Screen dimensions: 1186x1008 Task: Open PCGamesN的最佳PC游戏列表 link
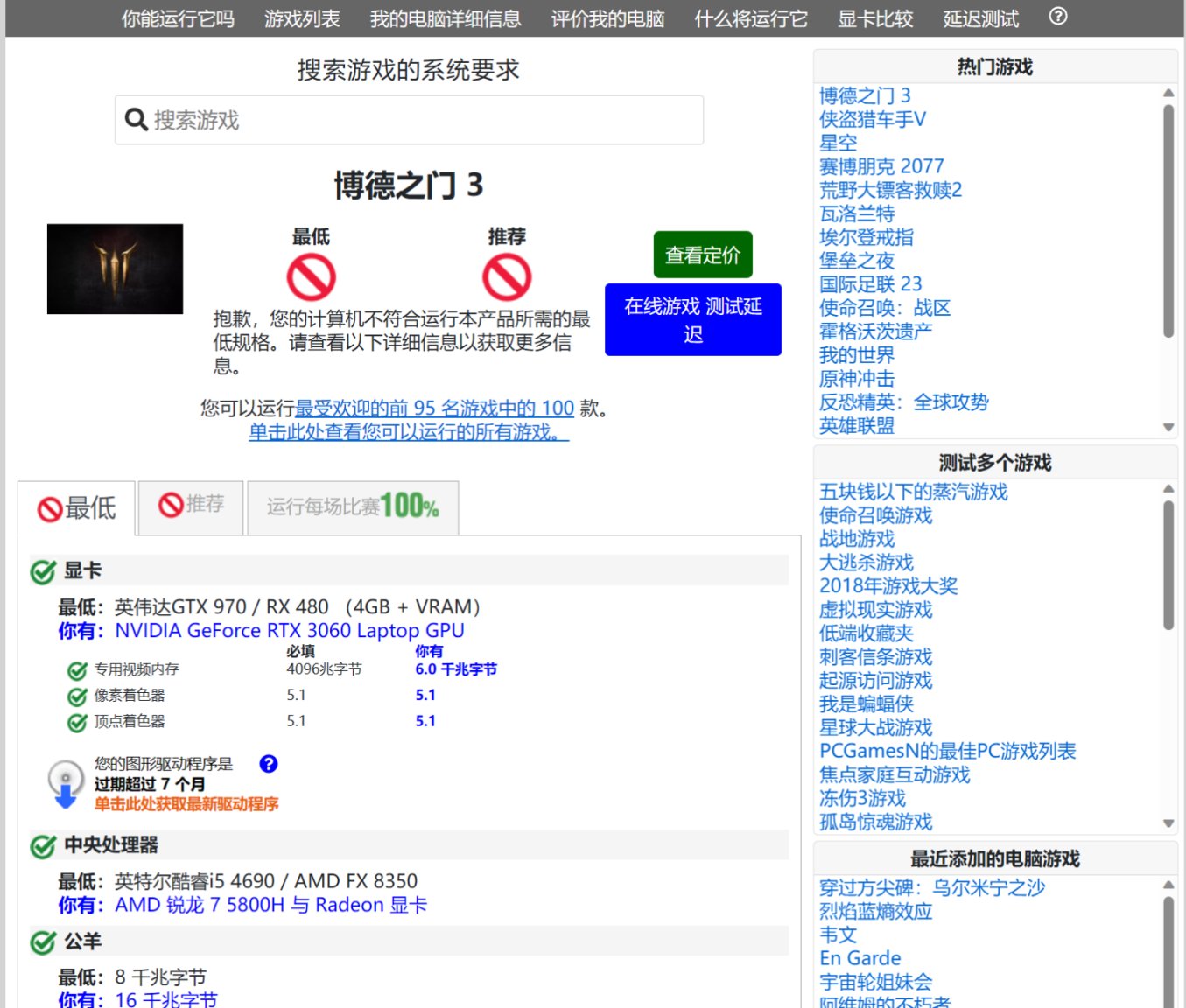point(948,751)
